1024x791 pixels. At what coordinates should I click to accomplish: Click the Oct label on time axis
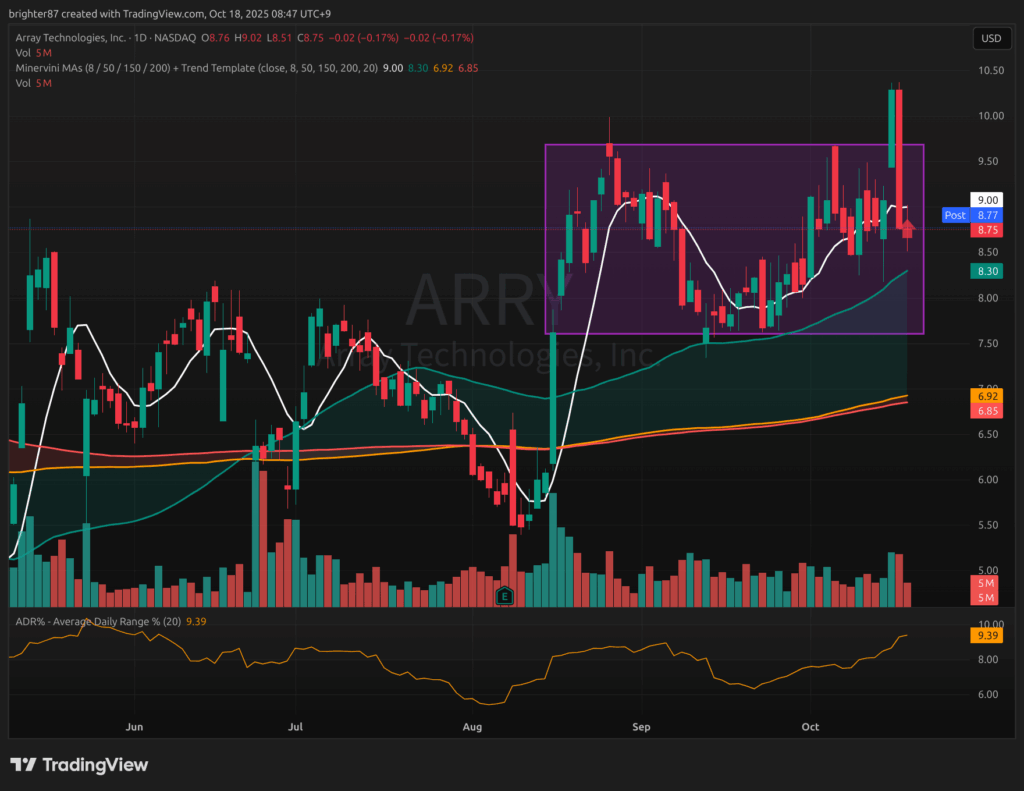(x=810, y=727)
